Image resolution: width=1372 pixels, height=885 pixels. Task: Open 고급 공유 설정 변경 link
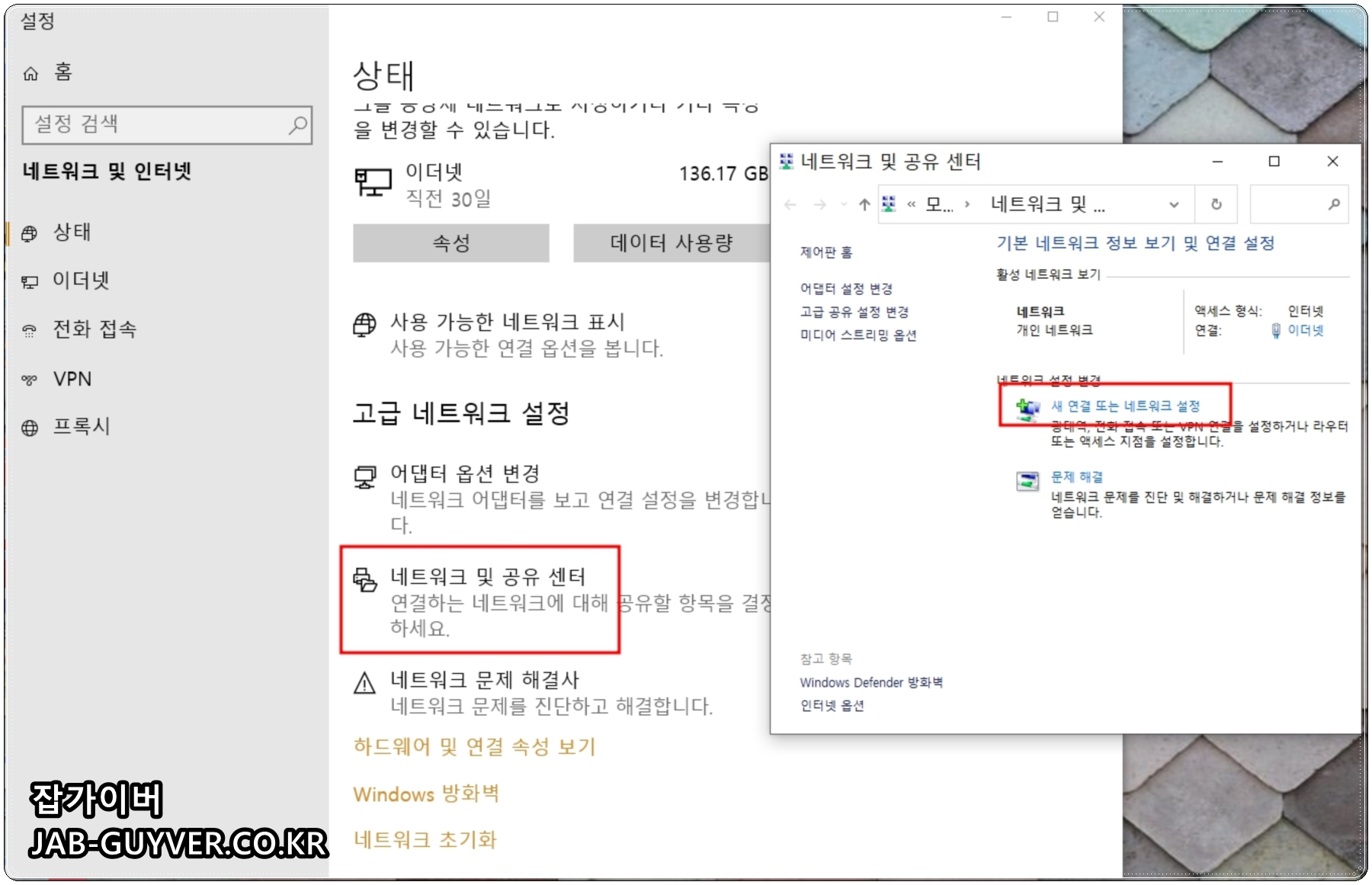tap(854, 312)
